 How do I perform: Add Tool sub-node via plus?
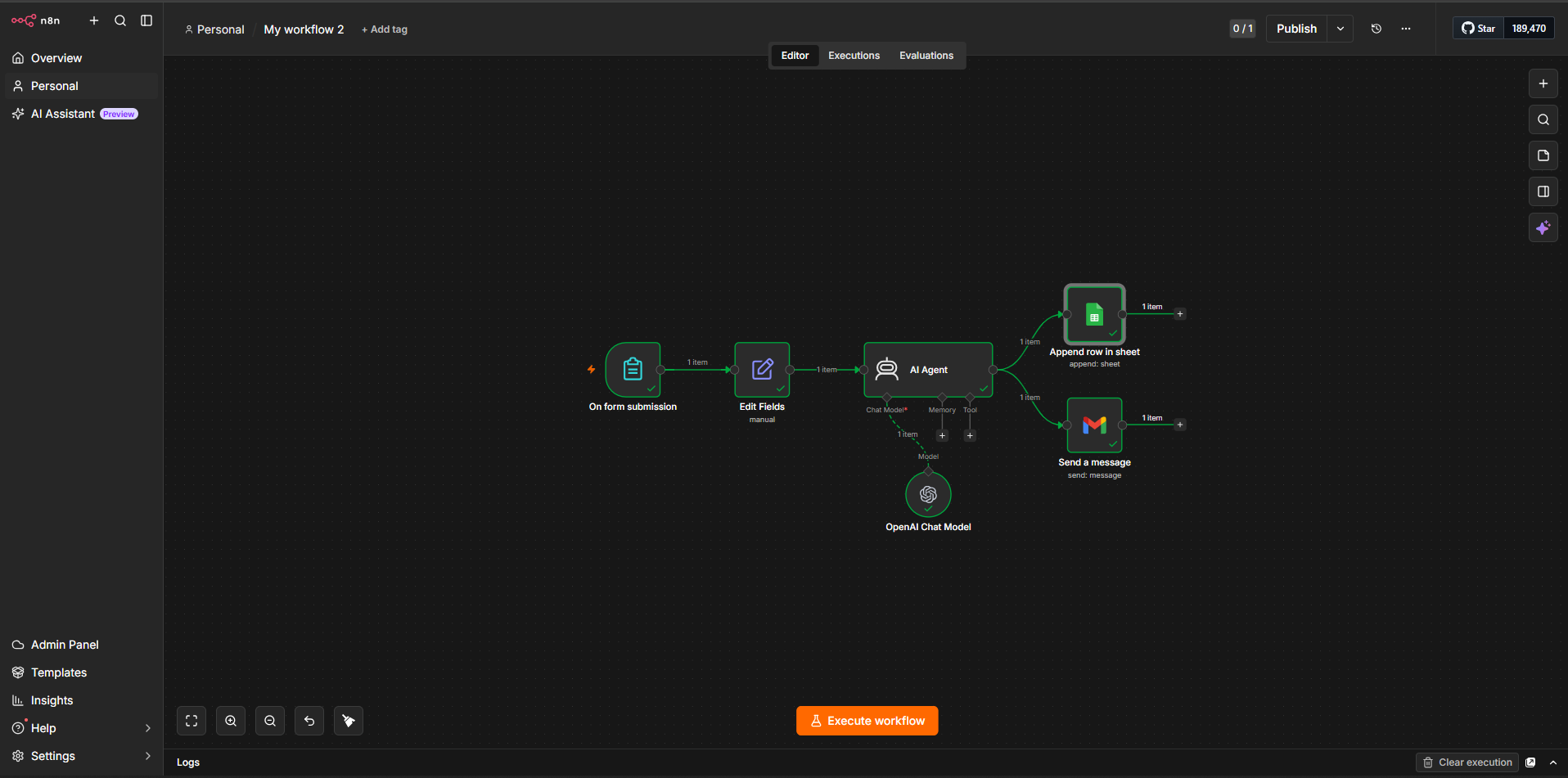970,435
